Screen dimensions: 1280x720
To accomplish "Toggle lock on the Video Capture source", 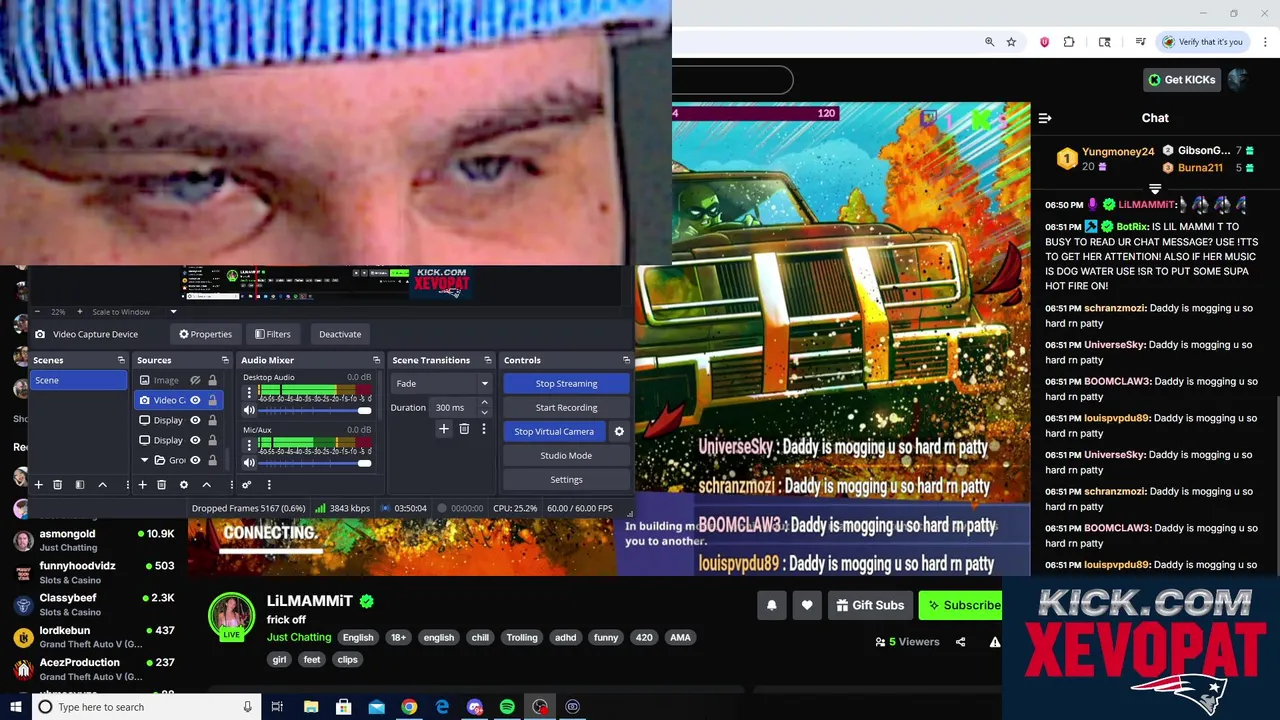I will click(x=212, y=400).
